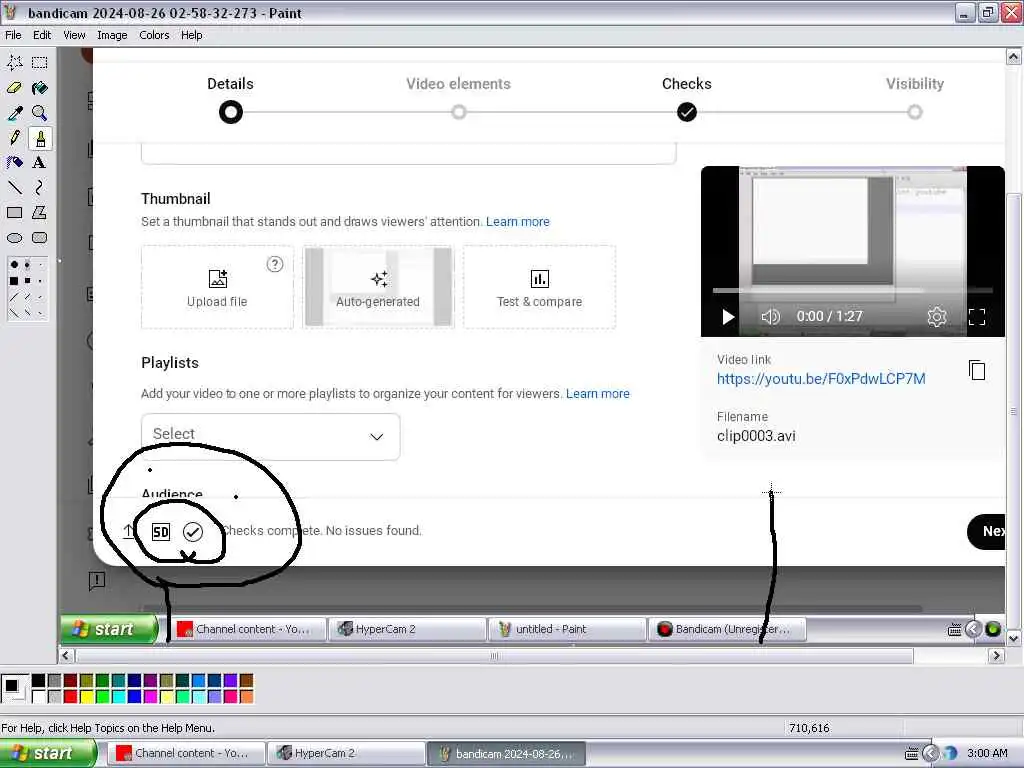Select magenta from the color palette

coord(150,697)
